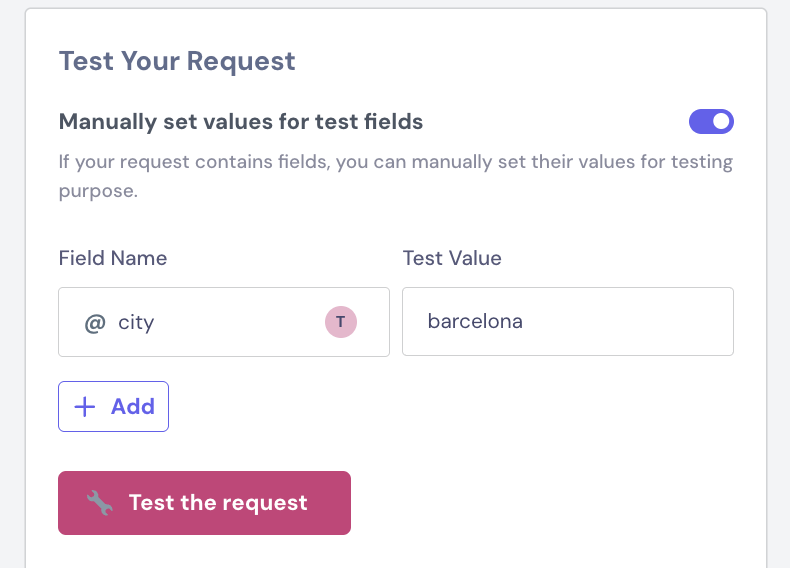Disable manually set values toggle
This screenshot has width=790, height=568.
711,121
